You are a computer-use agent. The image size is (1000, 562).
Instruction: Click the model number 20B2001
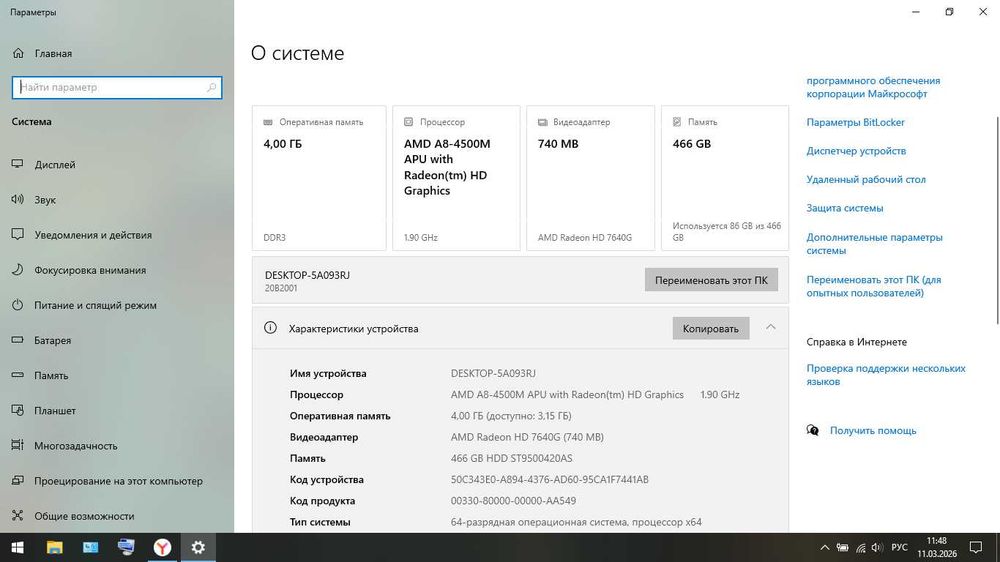pyautogui.click(x=281, y=288)
